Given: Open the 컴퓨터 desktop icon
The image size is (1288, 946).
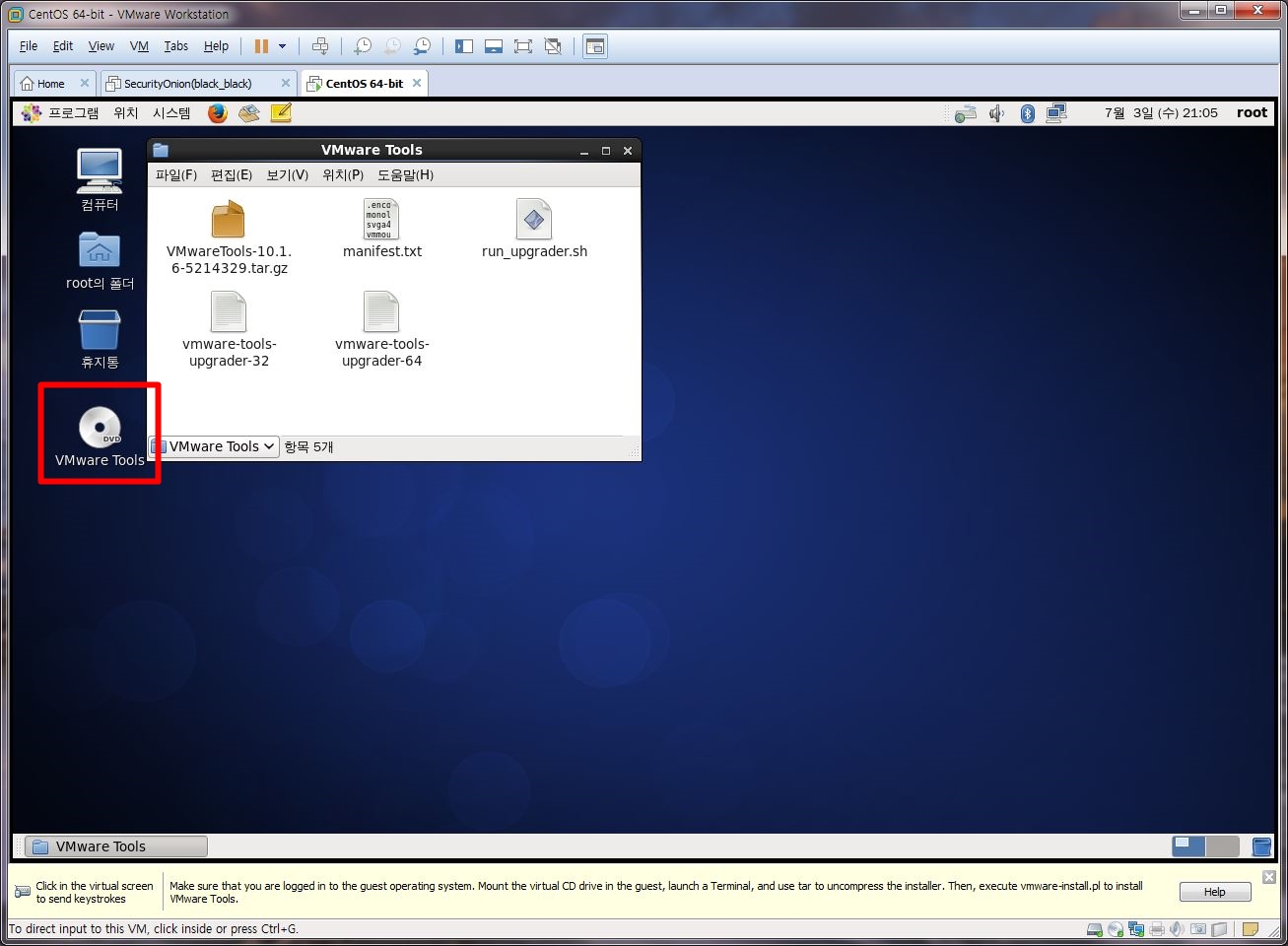Looking at the screenshot, I should point(100,178).
